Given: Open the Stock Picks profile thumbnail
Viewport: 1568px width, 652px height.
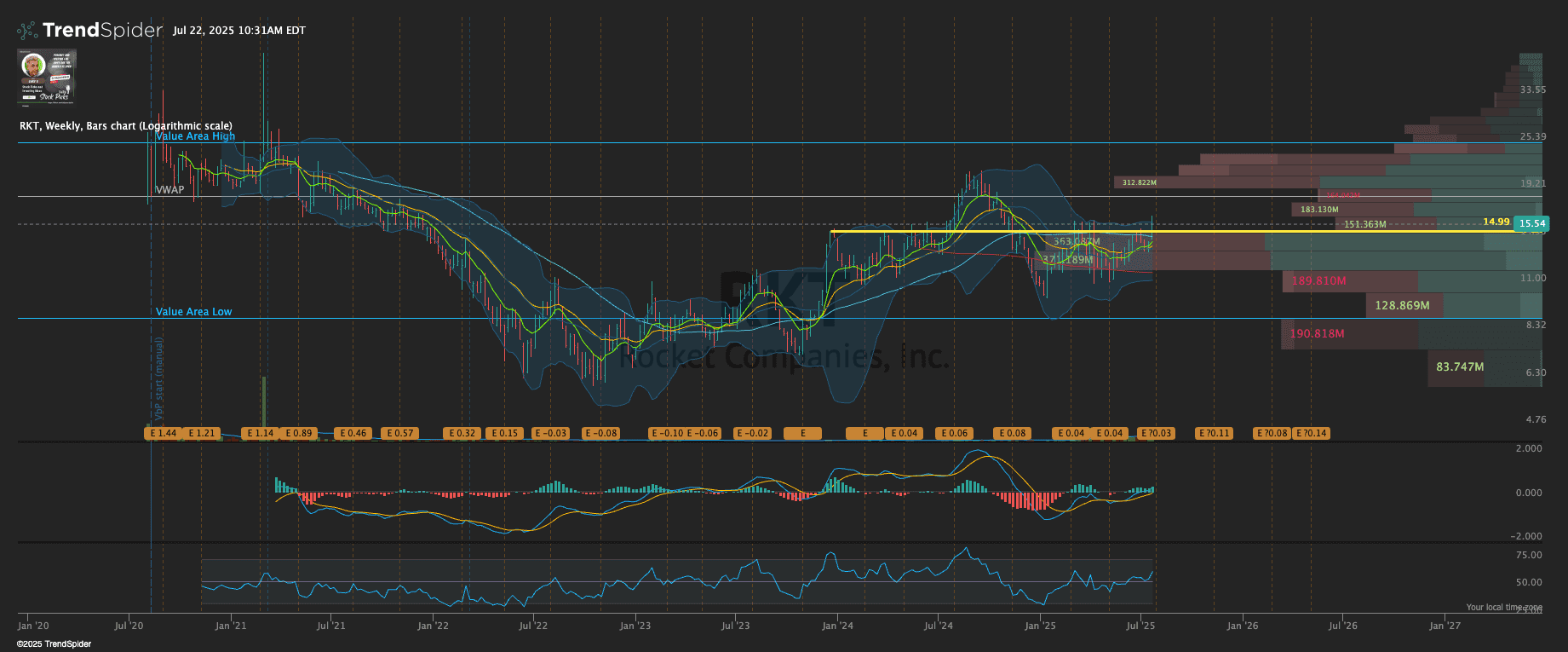Looking at the screenshot, I should click(48, 76).
